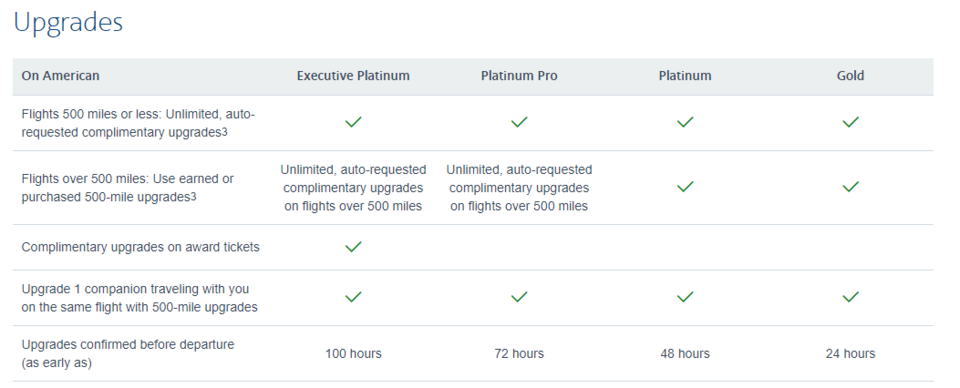Image resolution: width=960 pixels, height=388 pixels.
Task: Click 'Upgrades confirmed before departure' row label
Action: click(x=128, y=354)
